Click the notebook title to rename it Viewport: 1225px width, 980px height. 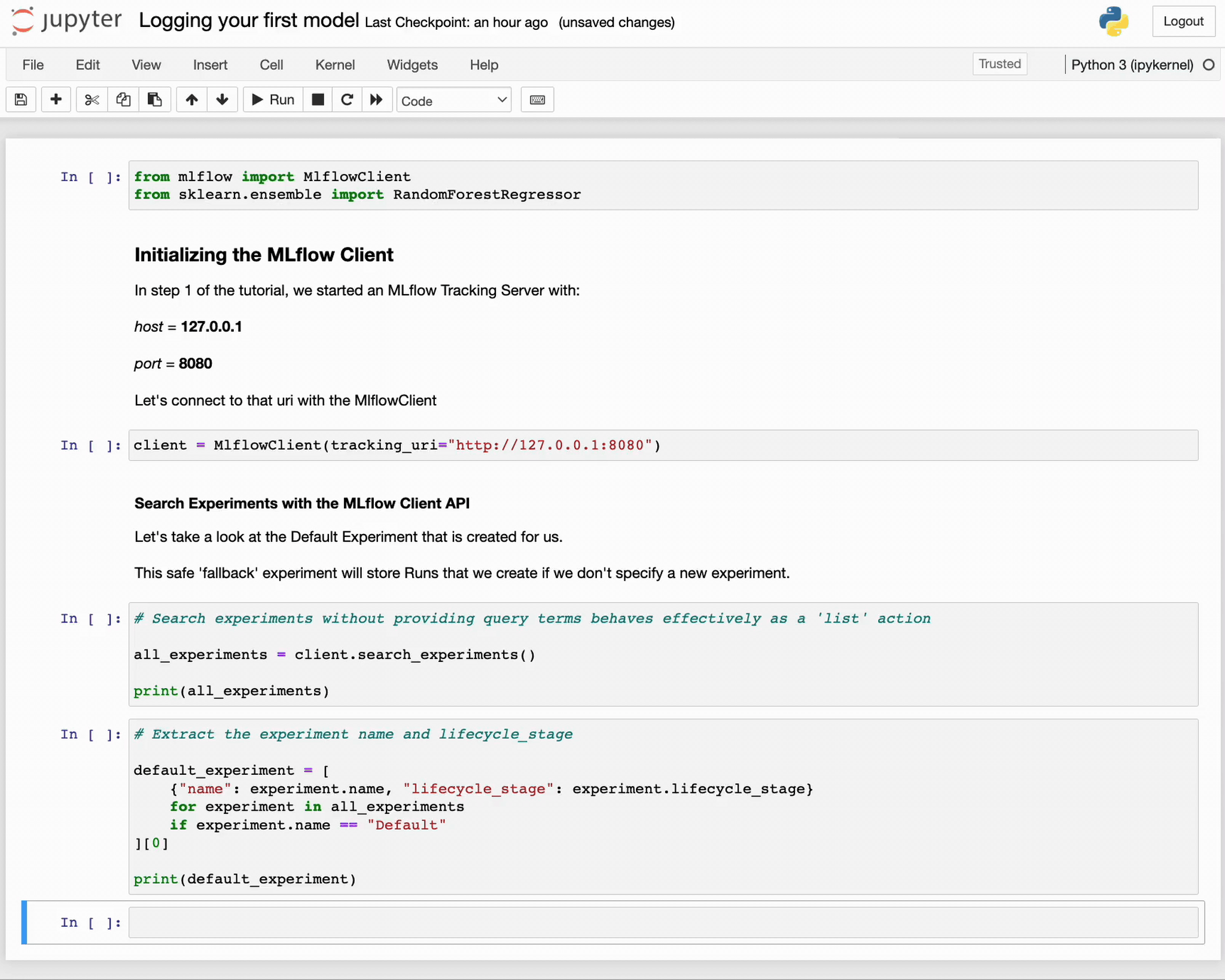[x=249, y=21]
